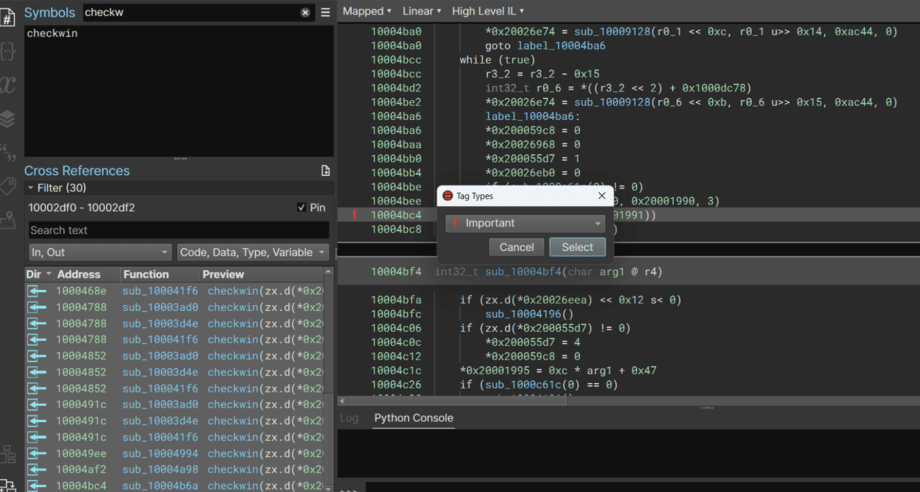Open the Variables sidebar x icon
Viewport: 920px width, 492px height.
8,84
